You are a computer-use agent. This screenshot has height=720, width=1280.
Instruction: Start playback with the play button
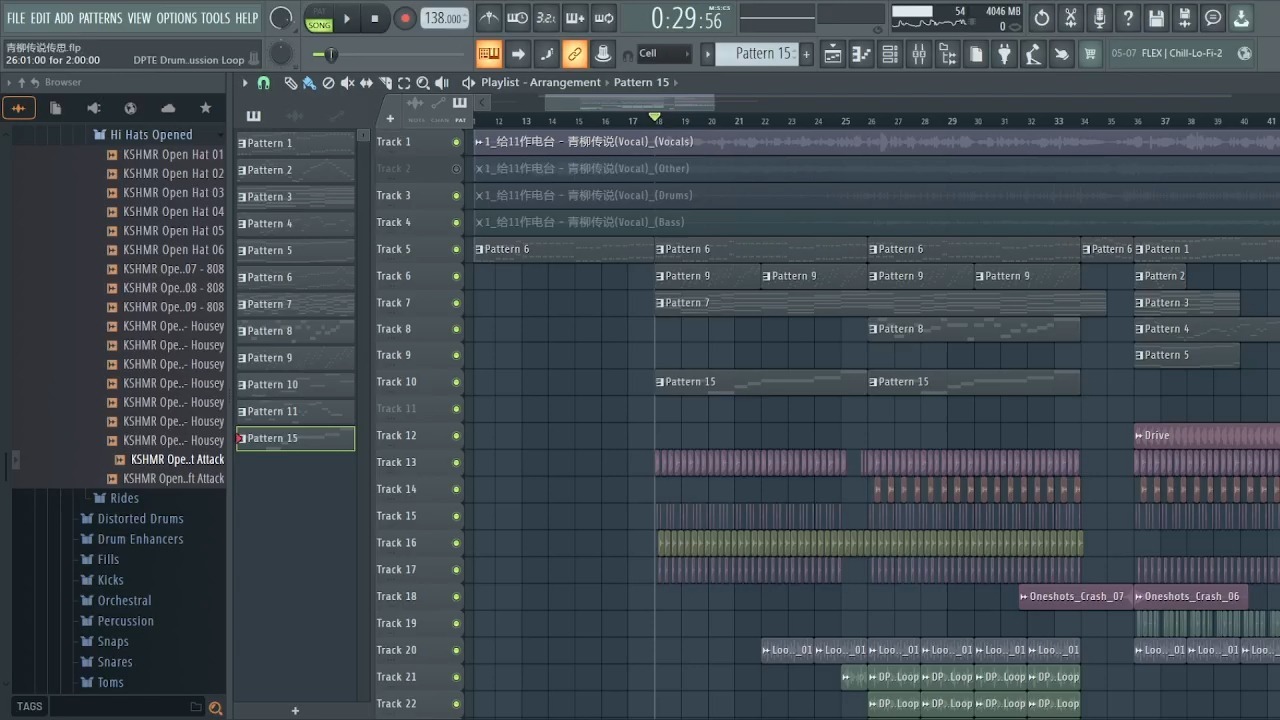pyautogui.click(x=347, y=18)
